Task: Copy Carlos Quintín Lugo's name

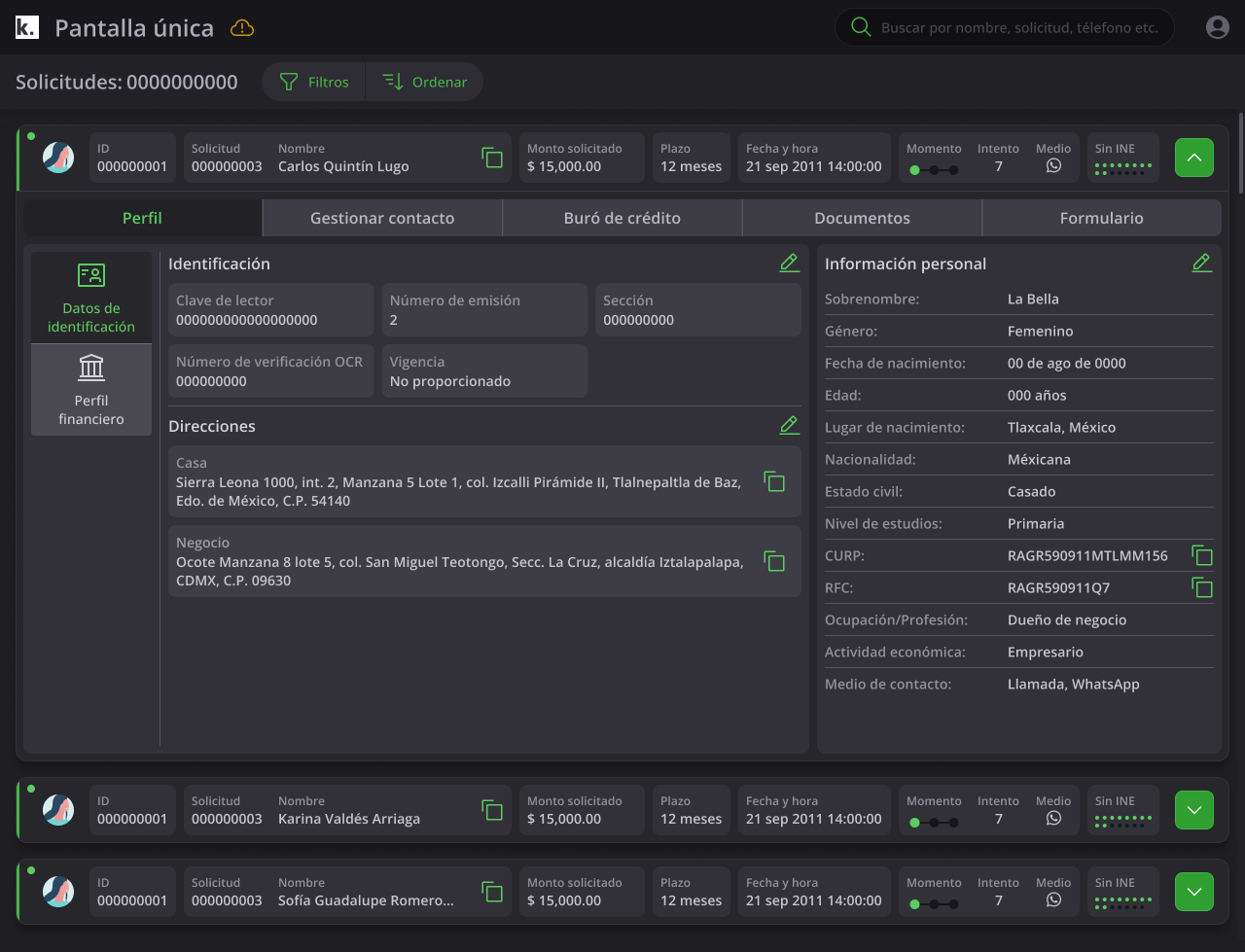Action: [x=492, y=158]
